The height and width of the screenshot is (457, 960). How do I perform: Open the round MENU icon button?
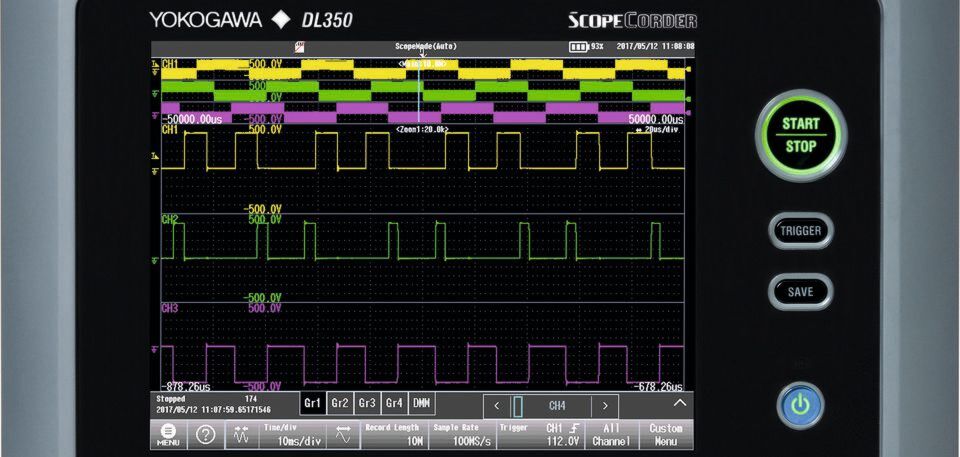click(168, 434)
